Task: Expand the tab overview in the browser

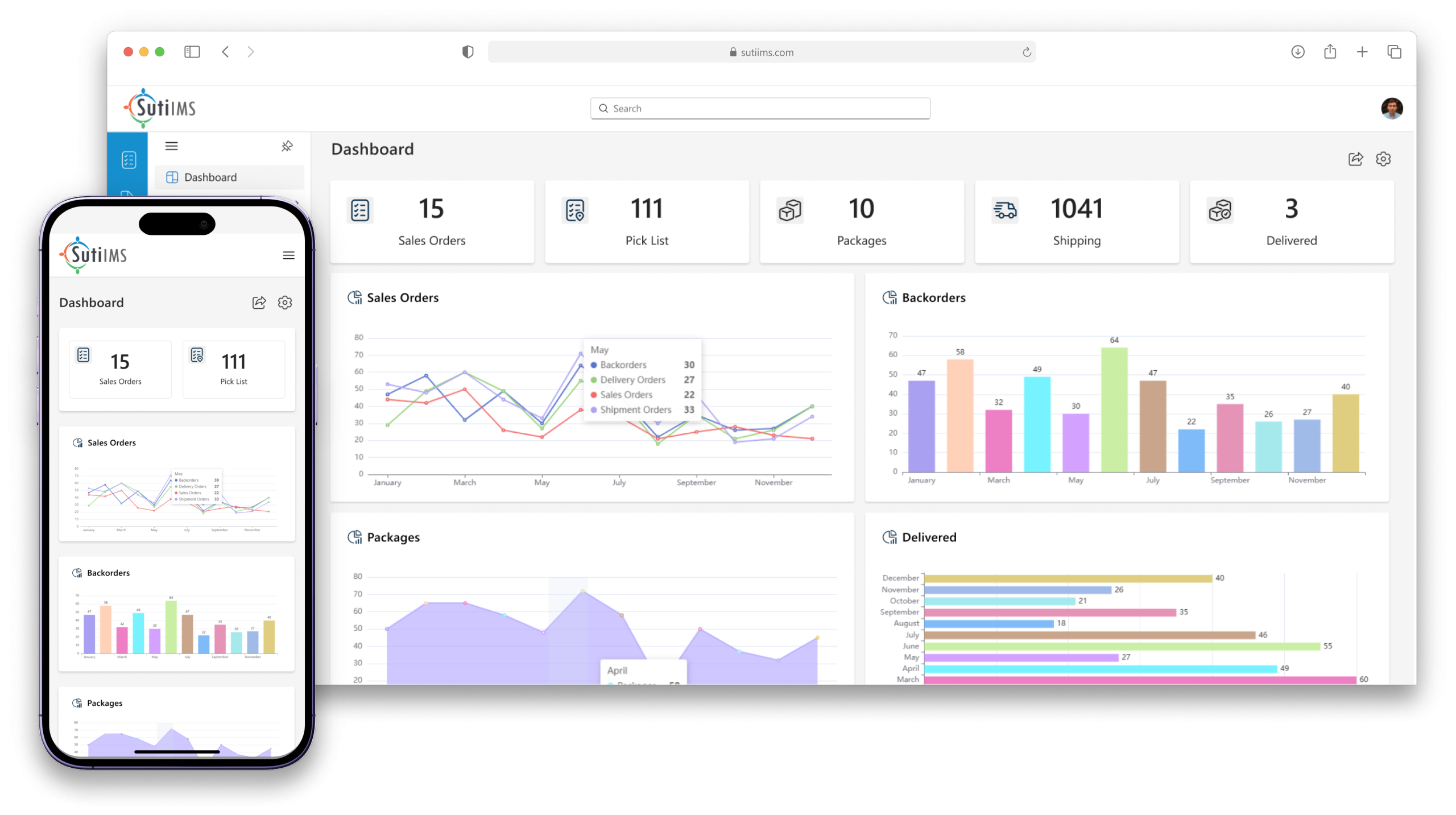Action: tap(1394, 52)
